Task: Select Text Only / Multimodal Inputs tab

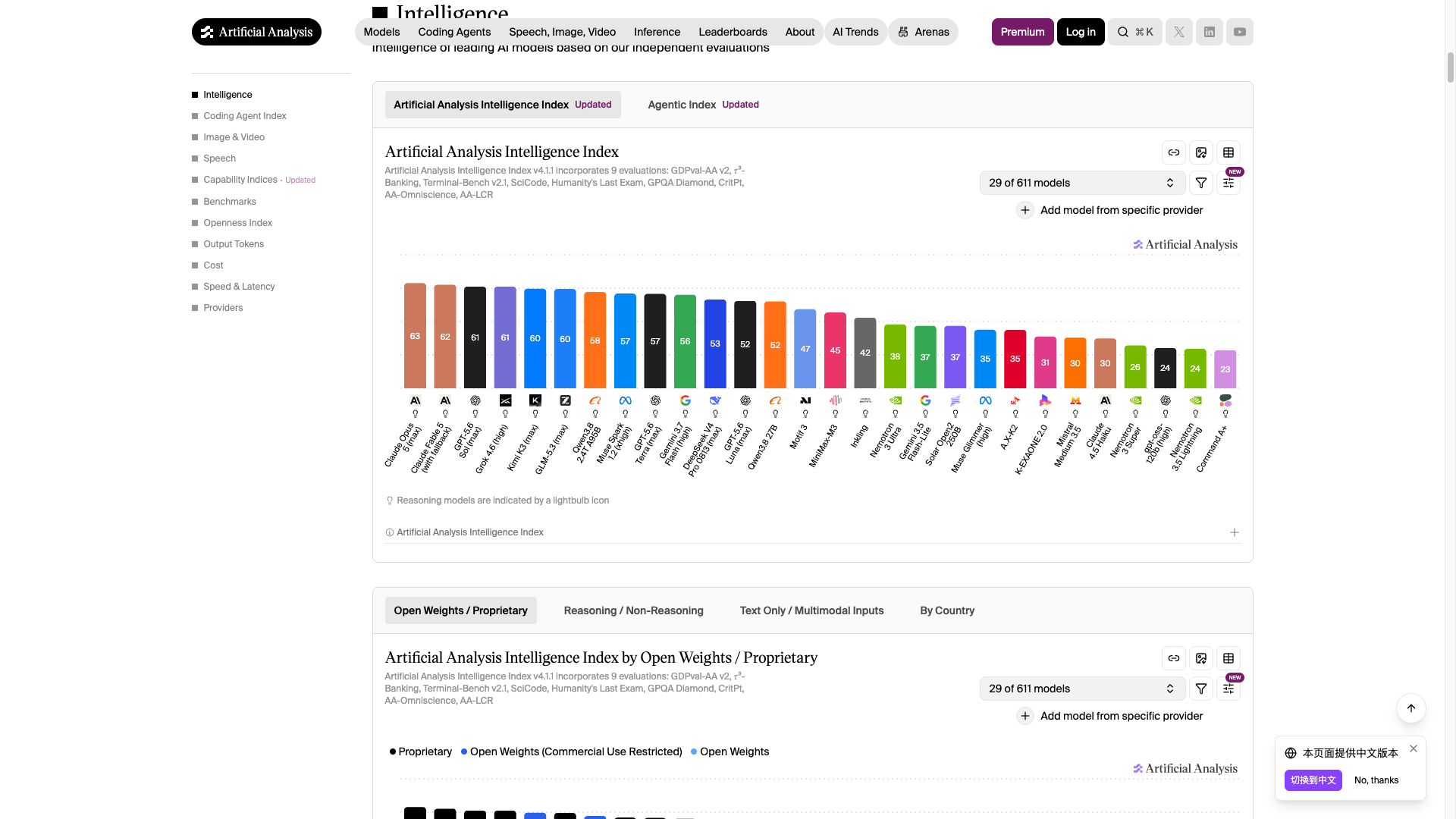Action: click(x=811, y=610)
